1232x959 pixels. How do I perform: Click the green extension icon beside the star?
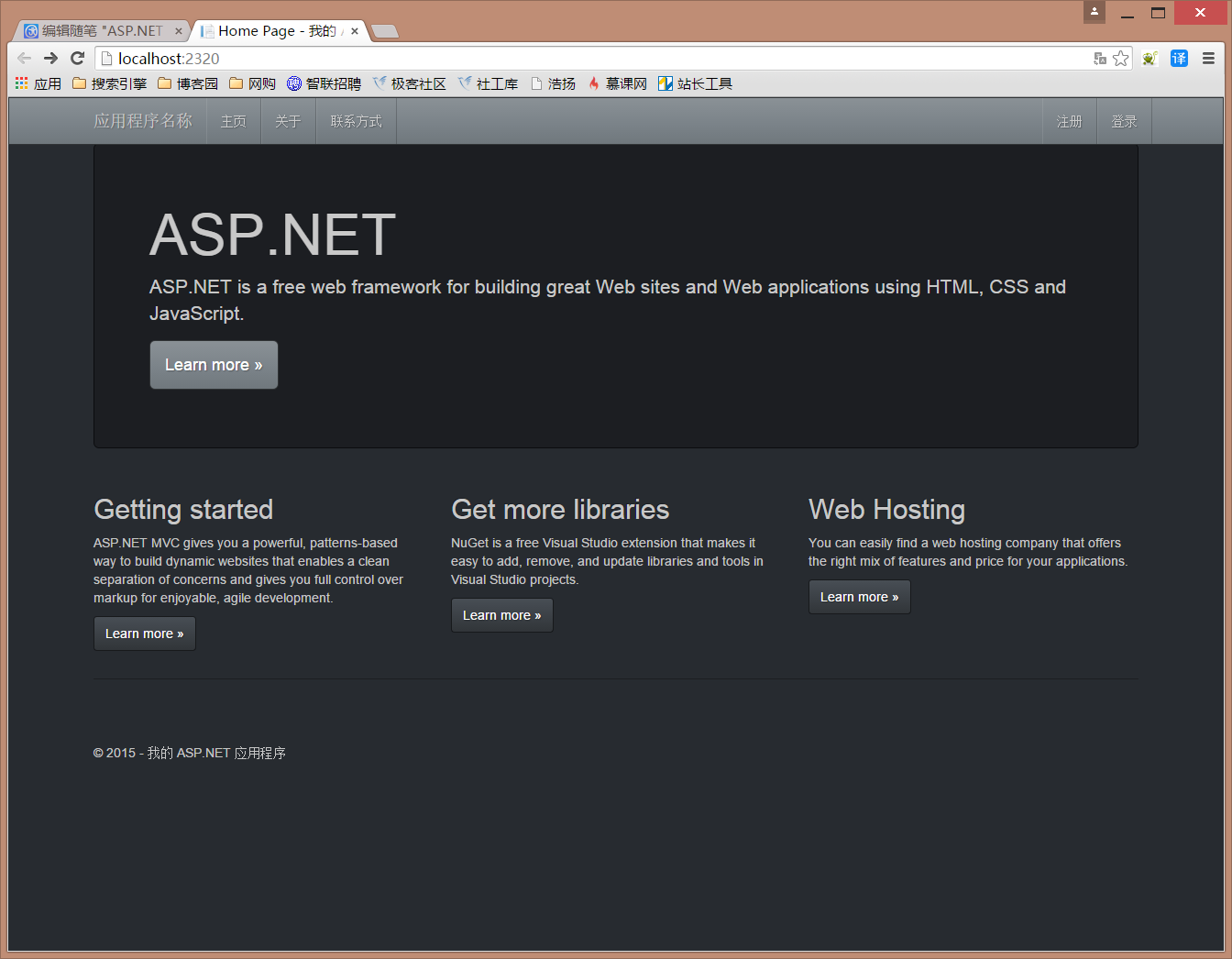coord(1149,59)
